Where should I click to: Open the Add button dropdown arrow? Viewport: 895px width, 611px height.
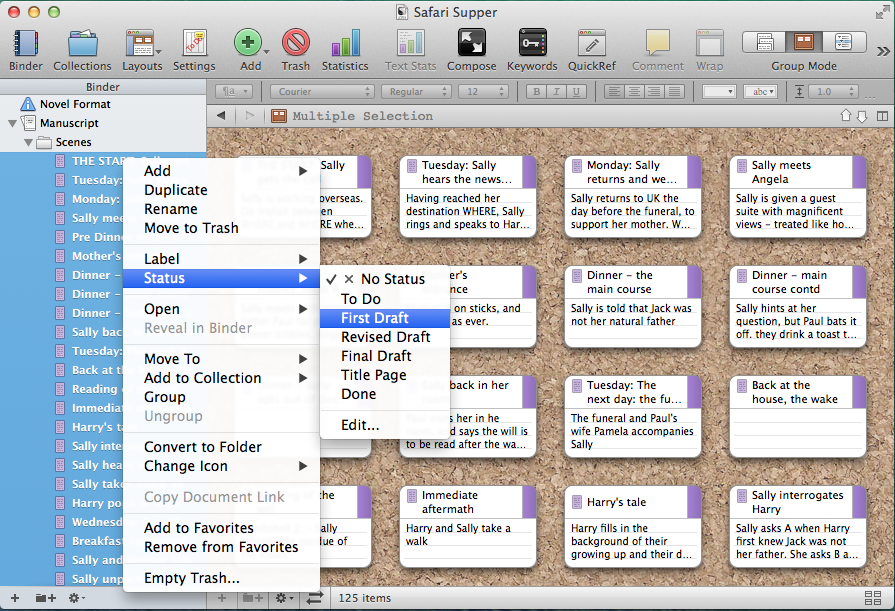pyautogui.click(x=267, y=51)
